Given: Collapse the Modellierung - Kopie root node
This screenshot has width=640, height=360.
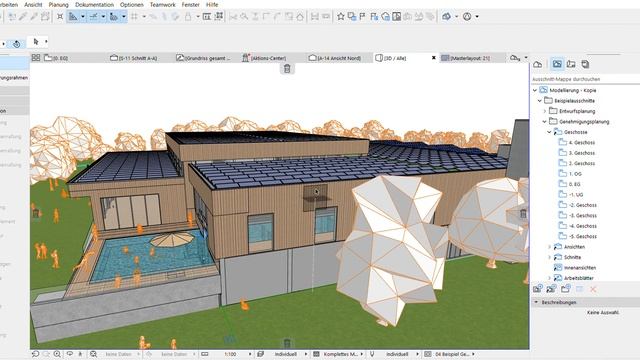Looking at the screenshot, I should 535,90.
